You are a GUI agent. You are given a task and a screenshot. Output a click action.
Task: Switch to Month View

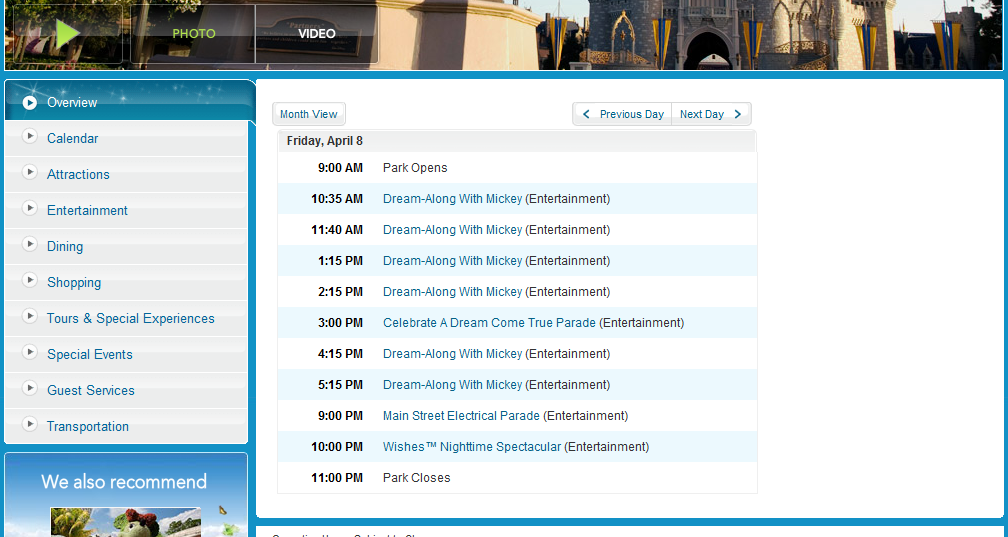[309, 114]
